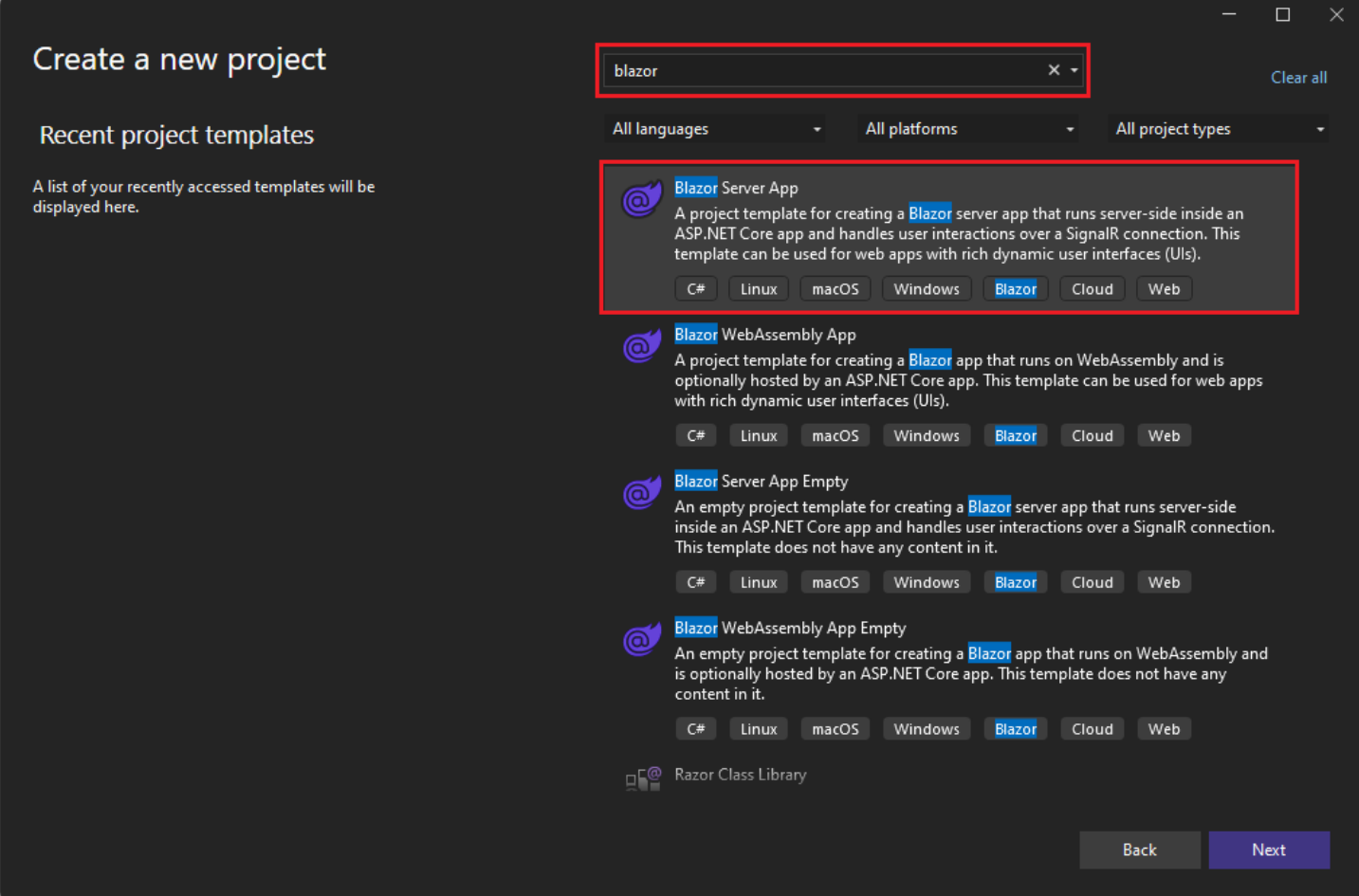Select the Razor Class Library template

click(741, 775)
